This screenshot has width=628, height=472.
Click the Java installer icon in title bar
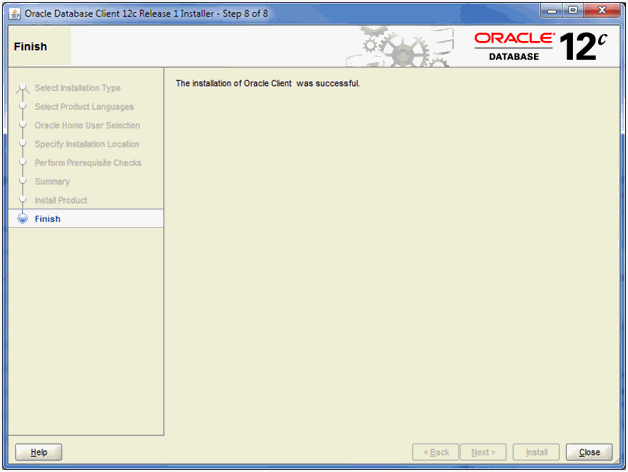point(14,14)
